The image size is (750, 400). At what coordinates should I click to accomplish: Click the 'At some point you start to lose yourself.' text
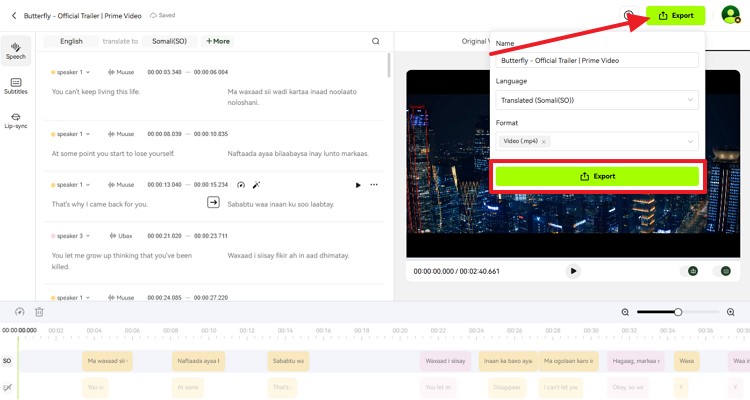pos(113,154)
